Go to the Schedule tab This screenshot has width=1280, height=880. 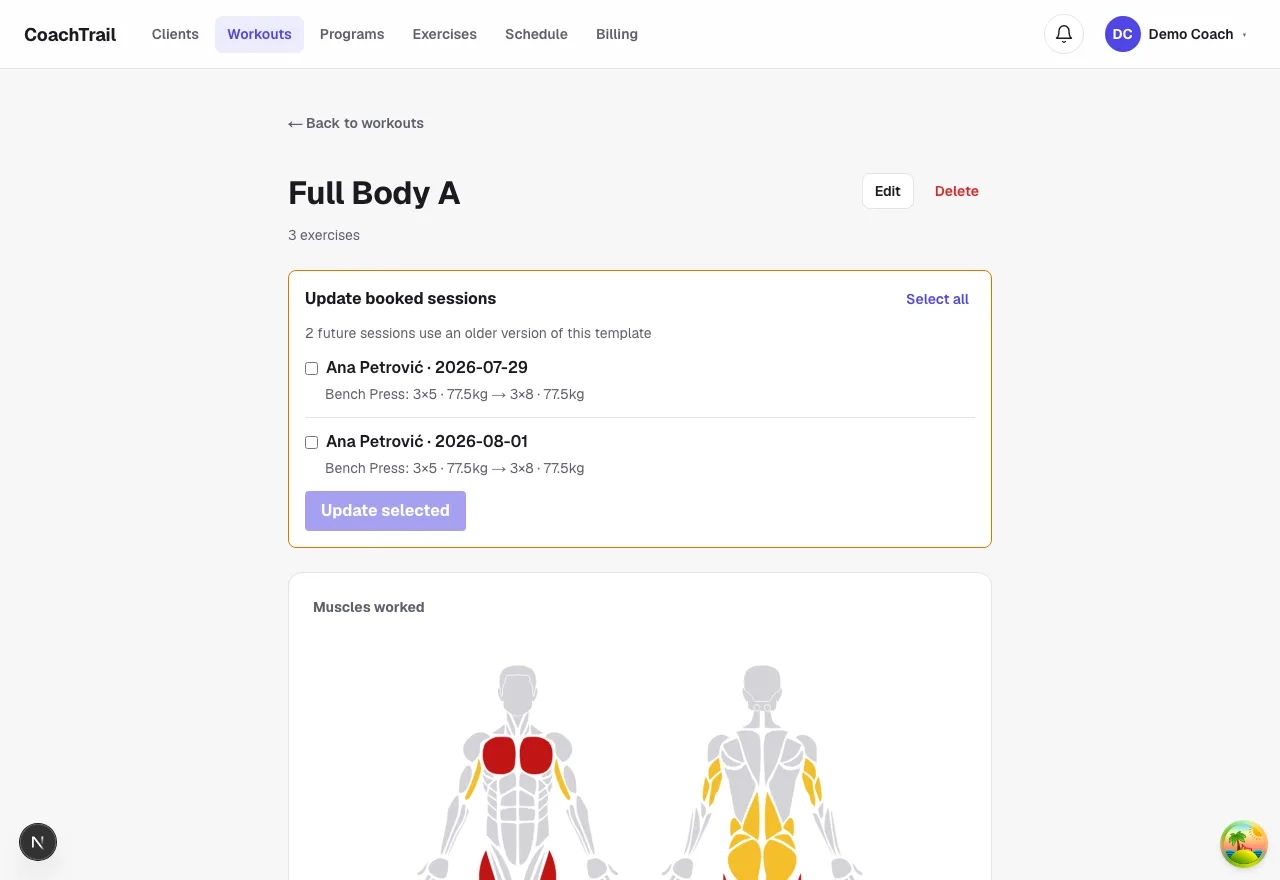536,34
